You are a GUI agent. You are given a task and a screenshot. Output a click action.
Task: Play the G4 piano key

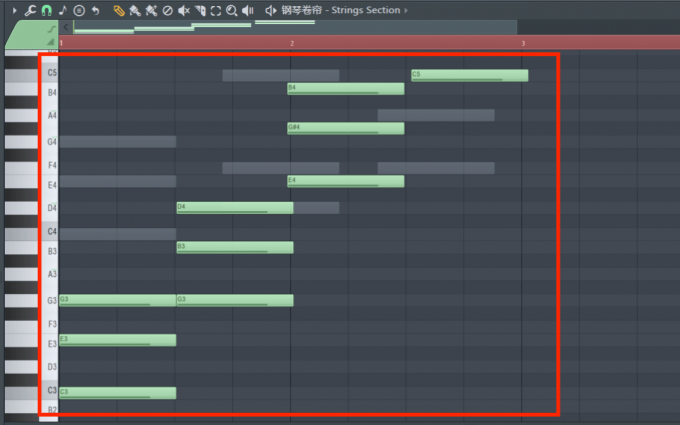pyautogui.click(x=31, y=141)
